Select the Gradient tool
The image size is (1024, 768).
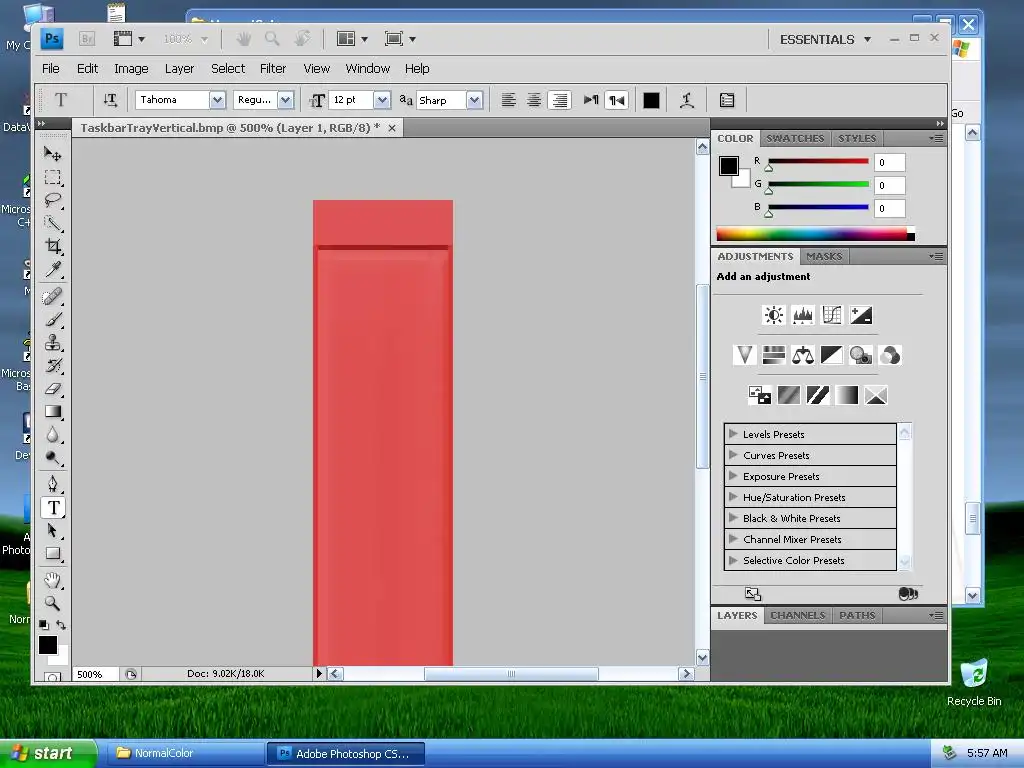coord(52,411)
